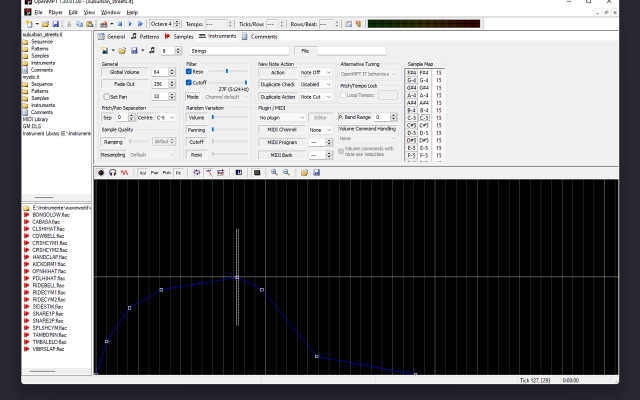The image size is (640, 400).
Task: Click the C-5 note cell in the Sample Map
Action: (x=424, y=118)
